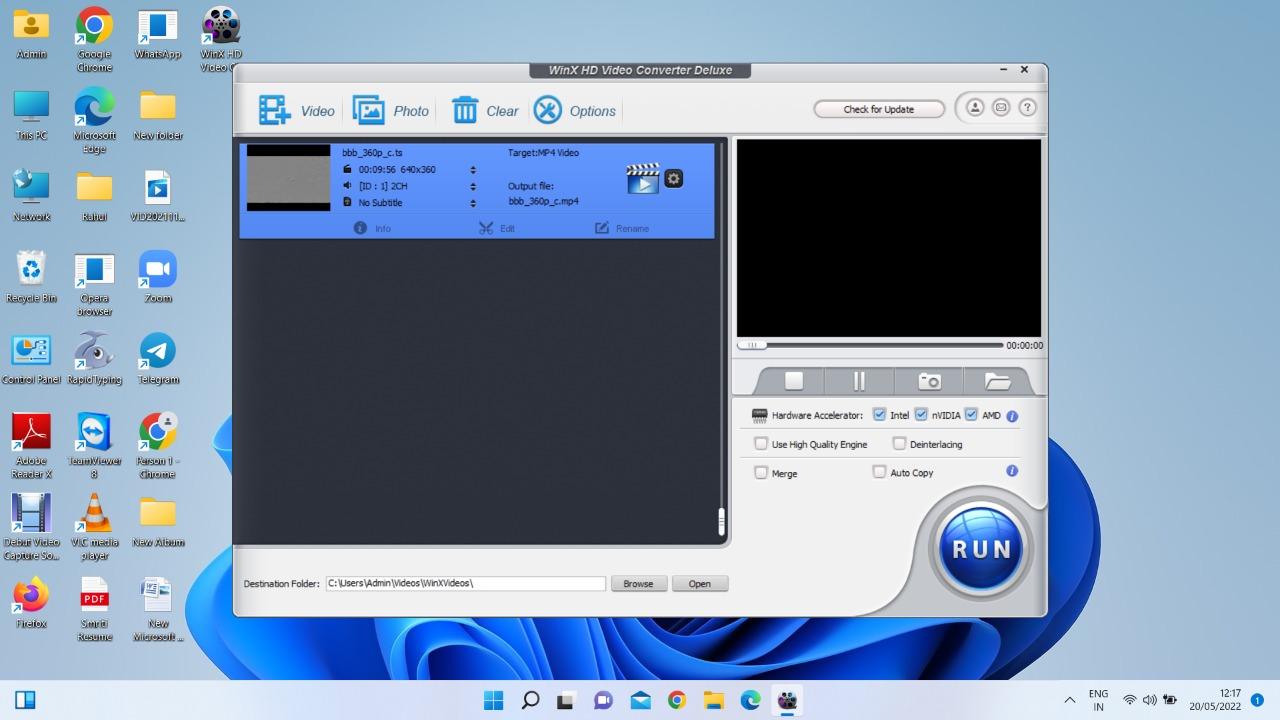Open the Options wrench icon
Screen dimensions: 1280x720
548,110
